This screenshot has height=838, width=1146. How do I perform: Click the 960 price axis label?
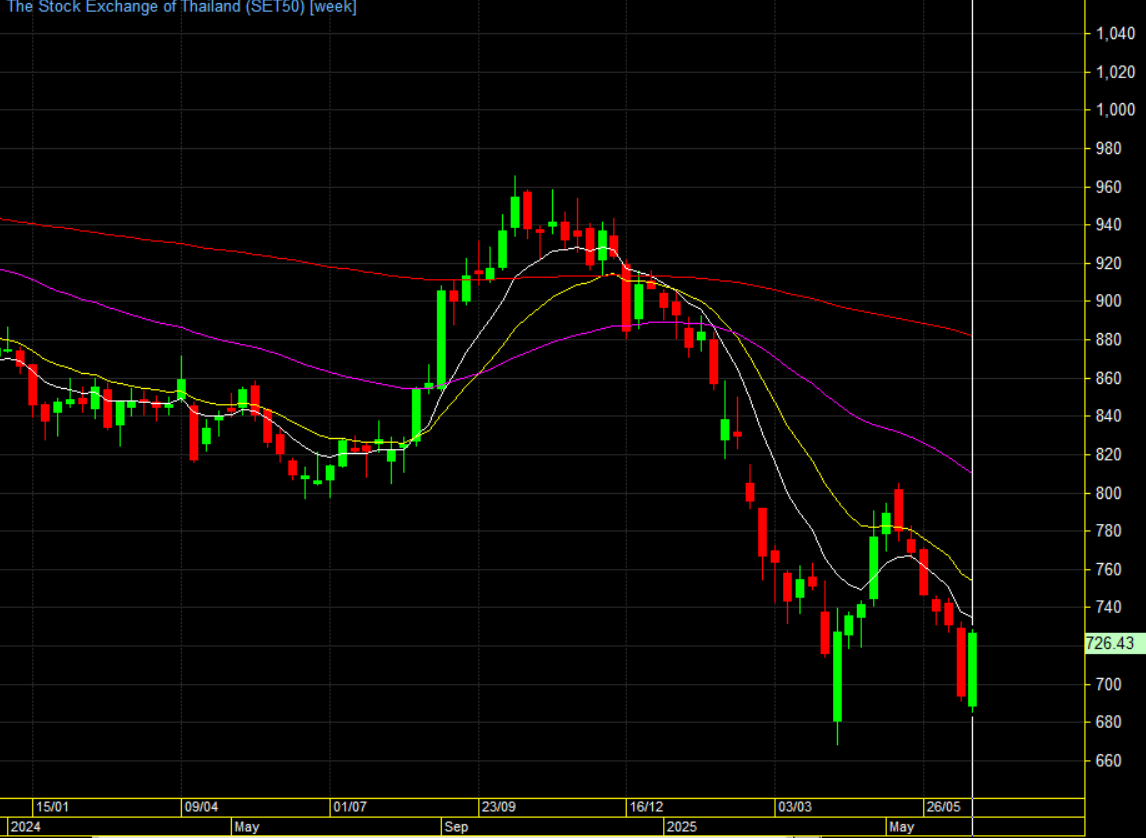(x=1108, y=188)
